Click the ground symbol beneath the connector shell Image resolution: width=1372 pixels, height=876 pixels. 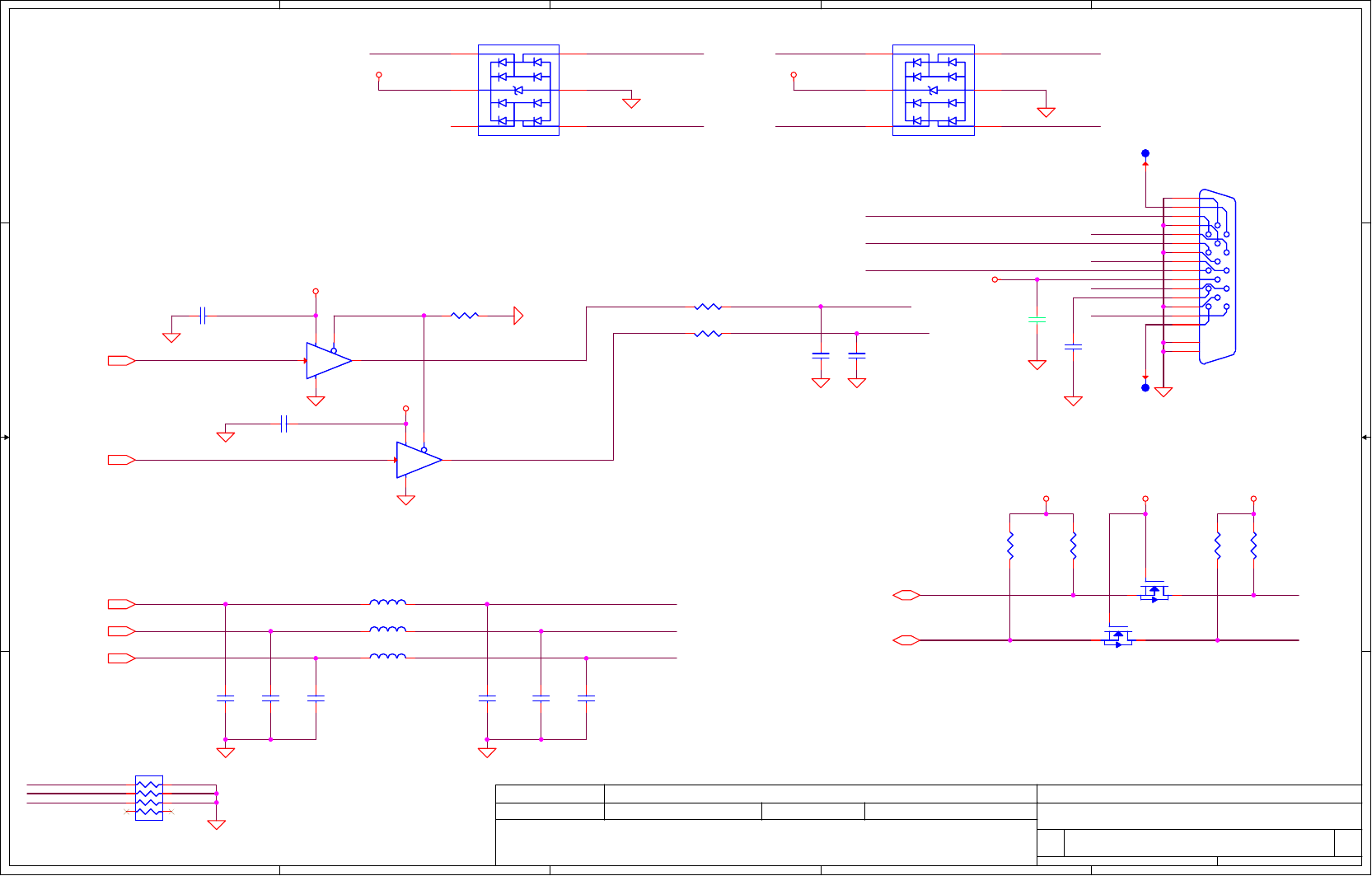coord(1164,392)
